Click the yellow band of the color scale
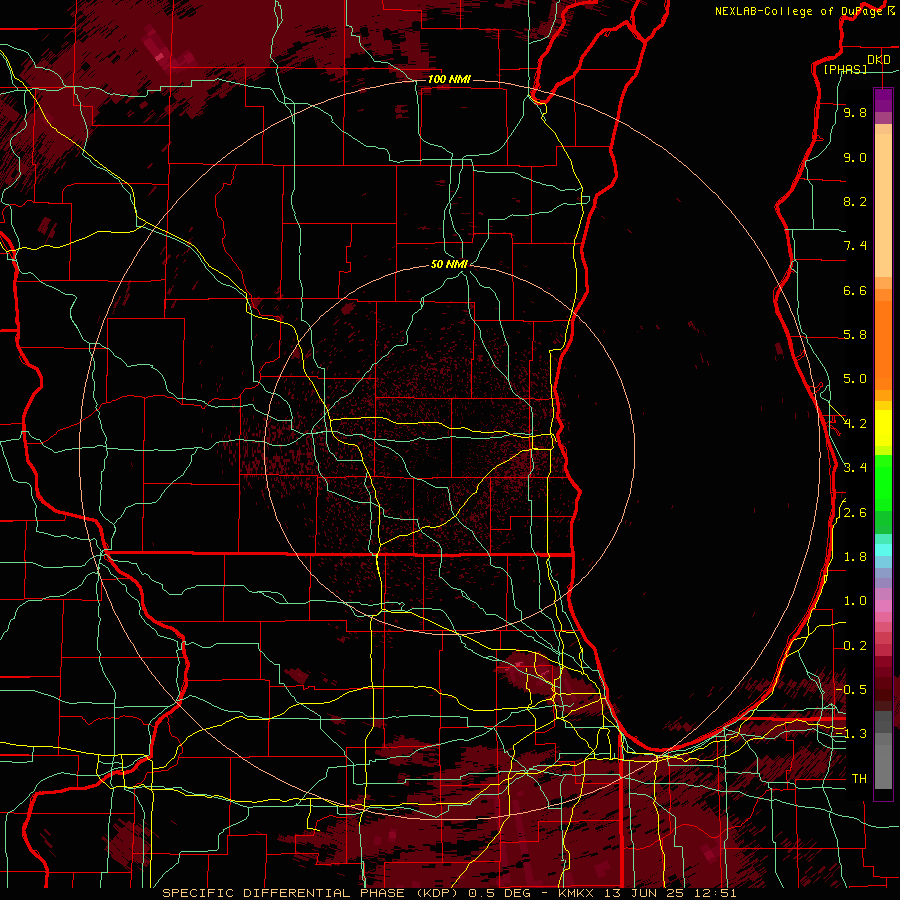This screenshot has width=900, height=900. coord(883,428)
